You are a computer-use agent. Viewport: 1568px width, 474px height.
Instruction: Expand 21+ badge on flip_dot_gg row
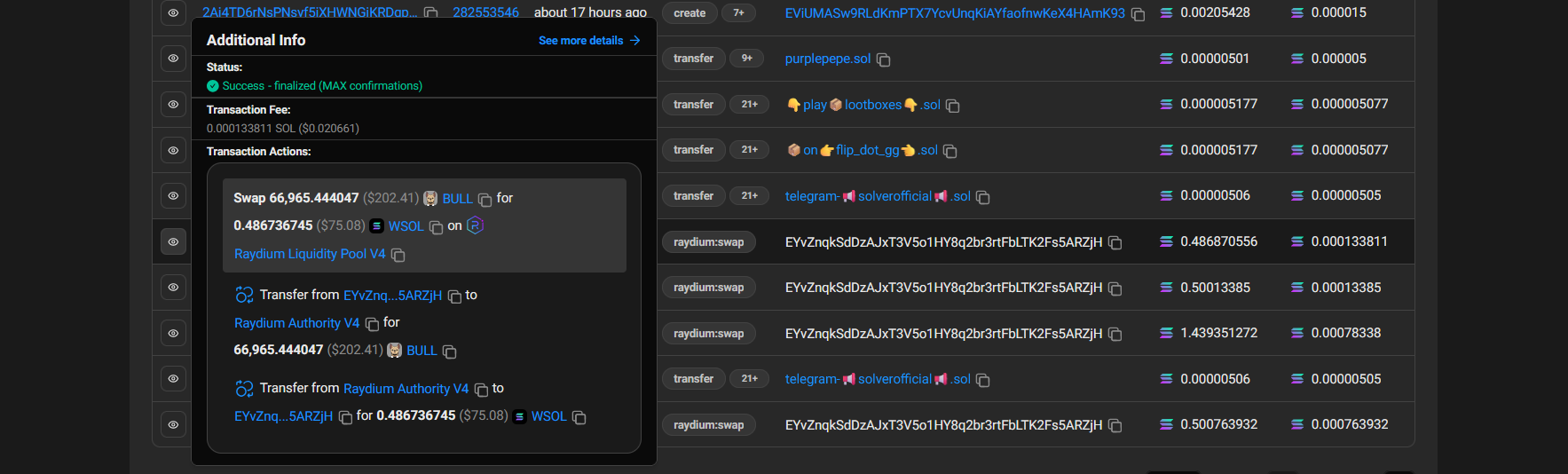750,150
